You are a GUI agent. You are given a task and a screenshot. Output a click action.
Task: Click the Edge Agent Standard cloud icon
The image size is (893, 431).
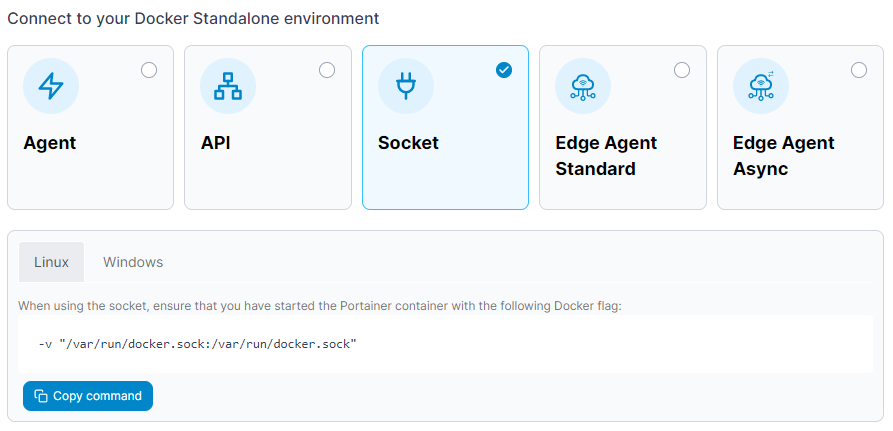(583, 86)
